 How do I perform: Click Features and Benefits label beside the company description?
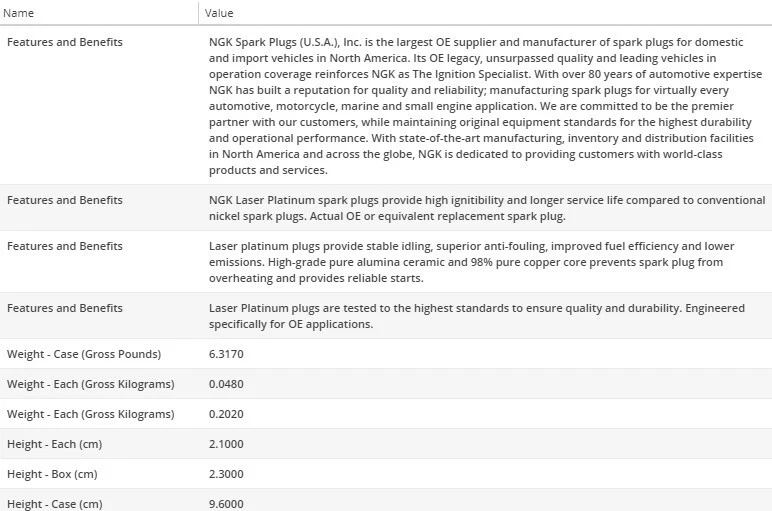pyautogui.click(x=65, y=42)
